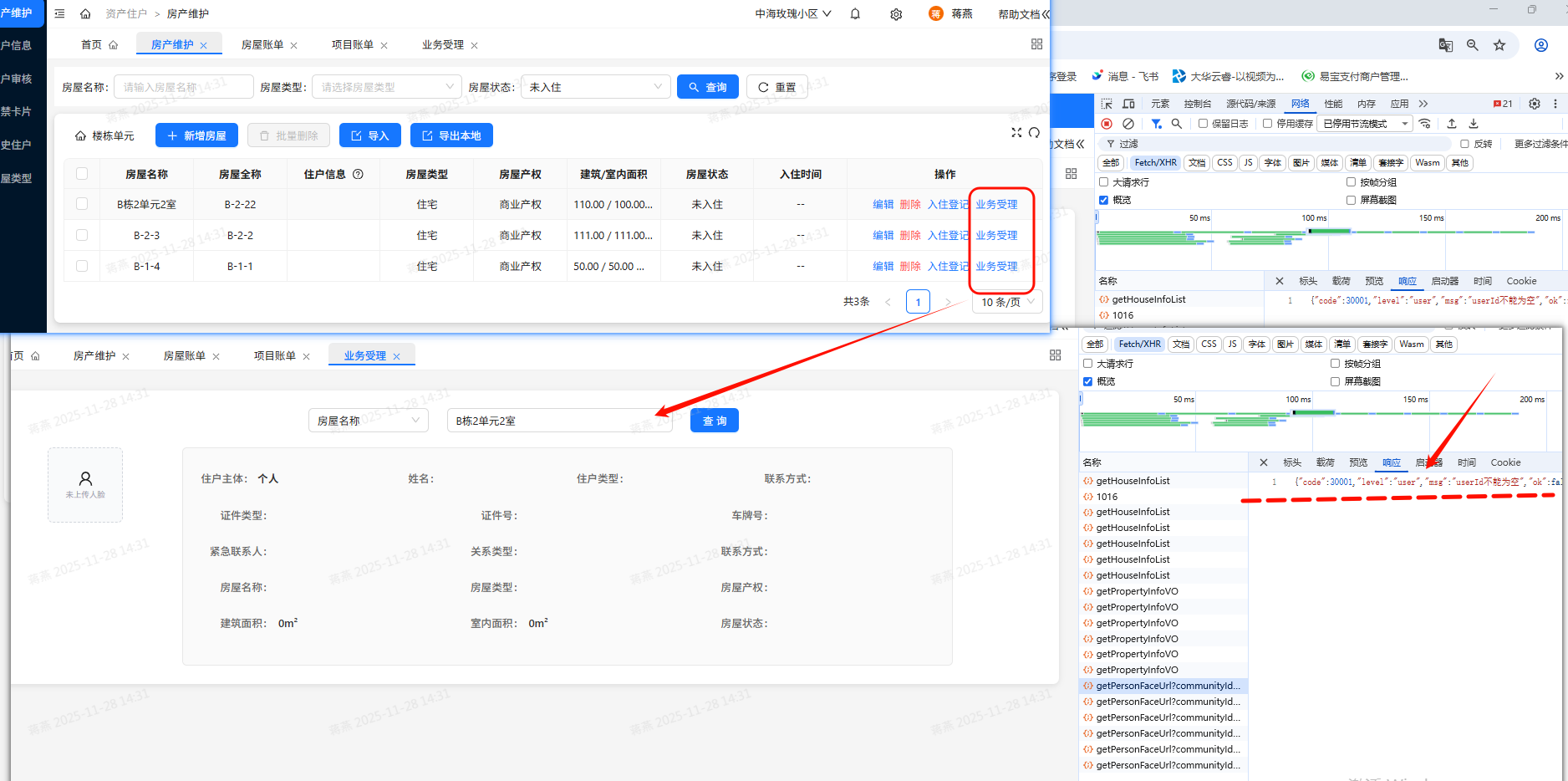Click the translate page icon in address bar
Image resolution: width=1568 pixels, height=781 pixels.
point(1445,45)
